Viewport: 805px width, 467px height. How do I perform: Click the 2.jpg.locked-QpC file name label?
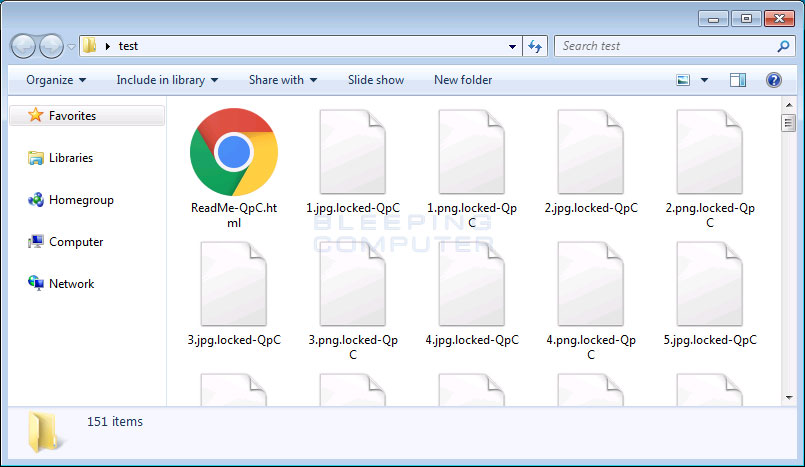[591, 208]
